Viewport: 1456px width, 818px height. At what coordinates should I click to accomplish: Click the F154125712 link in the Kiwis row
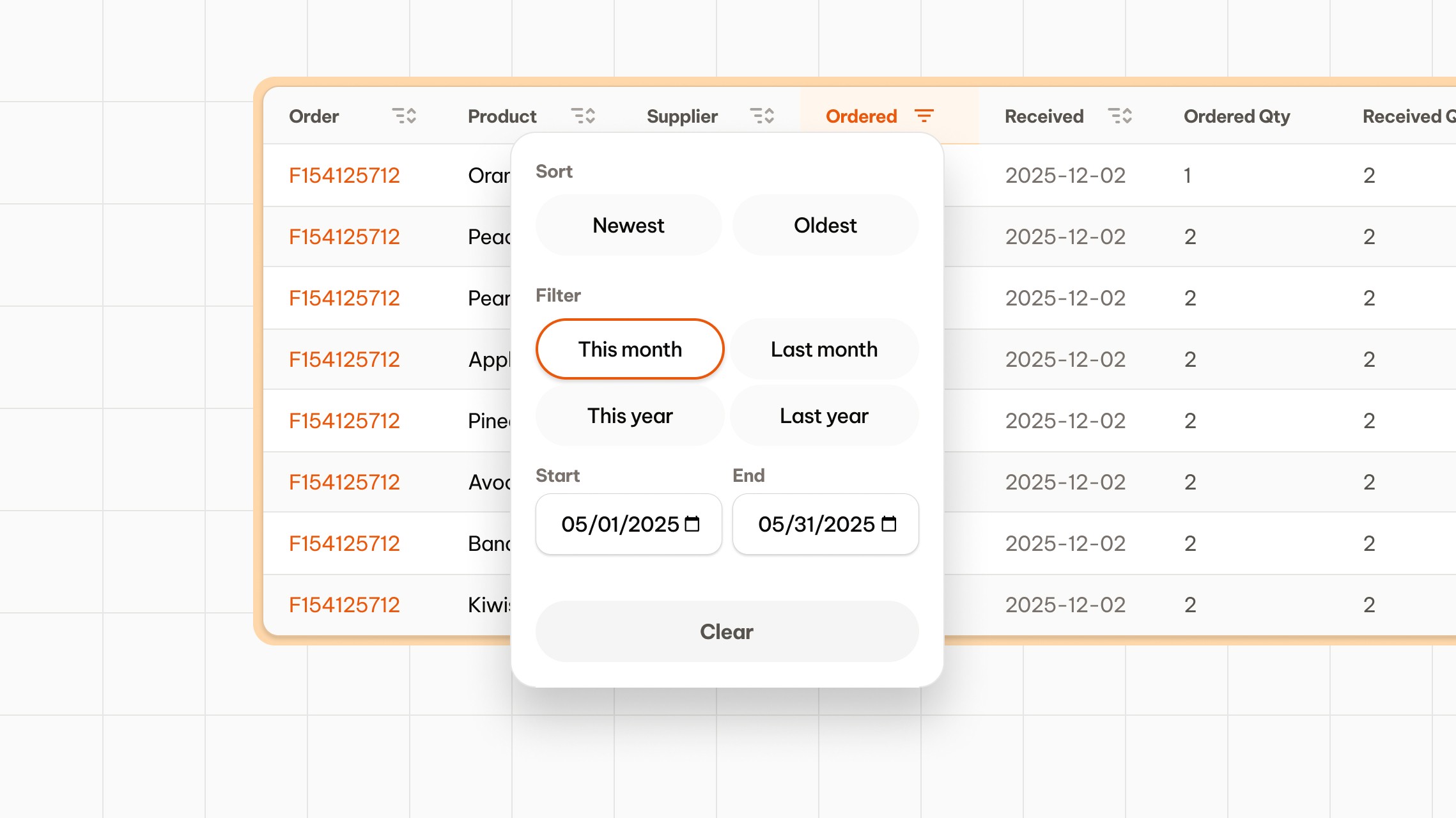[x=344, y=605]
